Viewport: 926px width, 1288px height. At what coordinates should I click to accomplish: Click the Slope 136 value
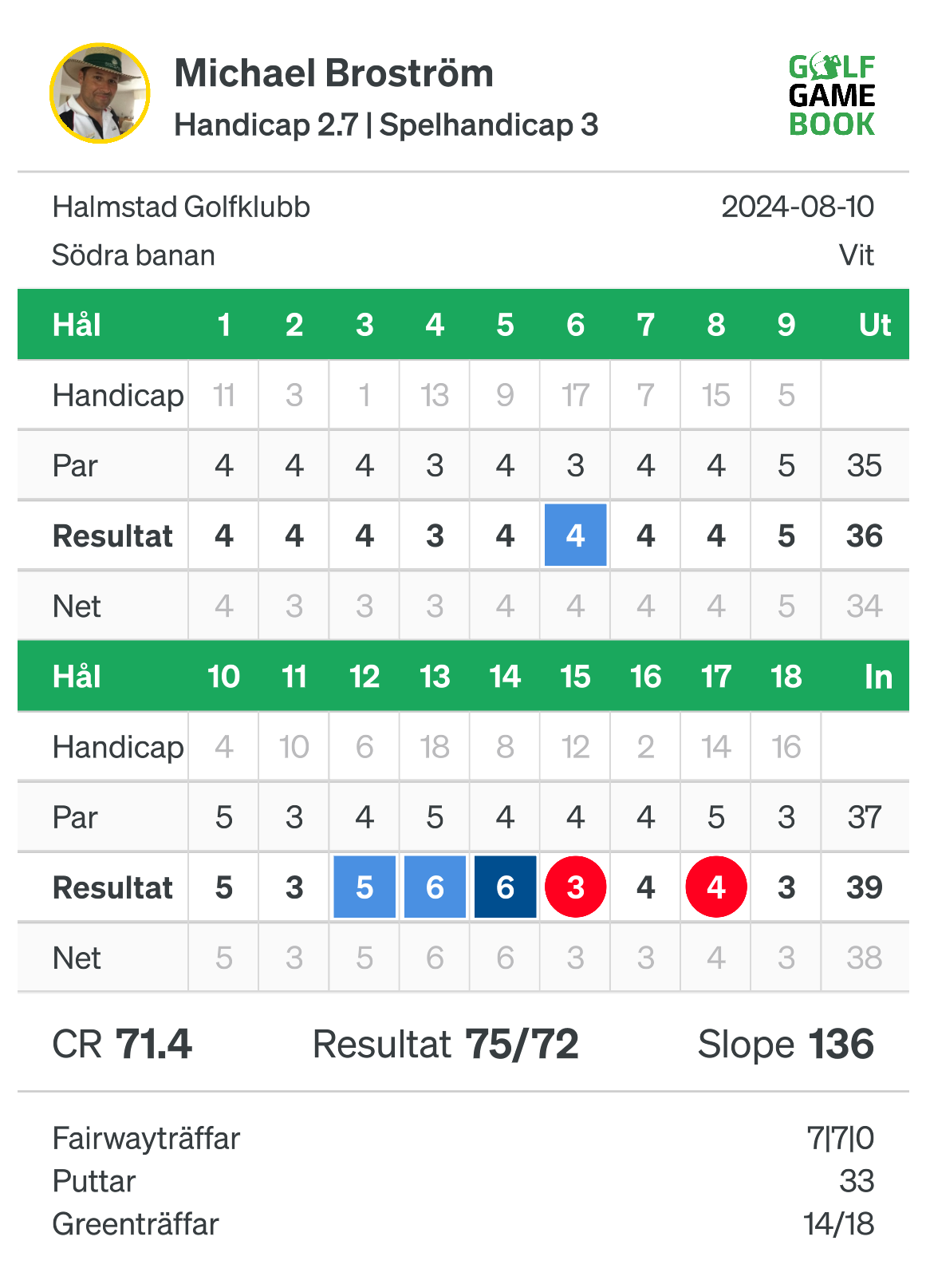(x=786, y=1044)
